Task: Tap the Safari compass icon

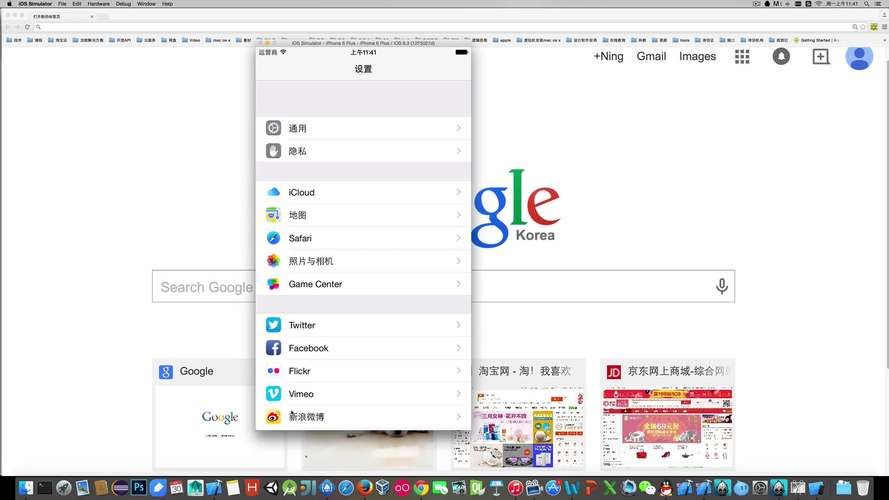Action: (273, 238)
